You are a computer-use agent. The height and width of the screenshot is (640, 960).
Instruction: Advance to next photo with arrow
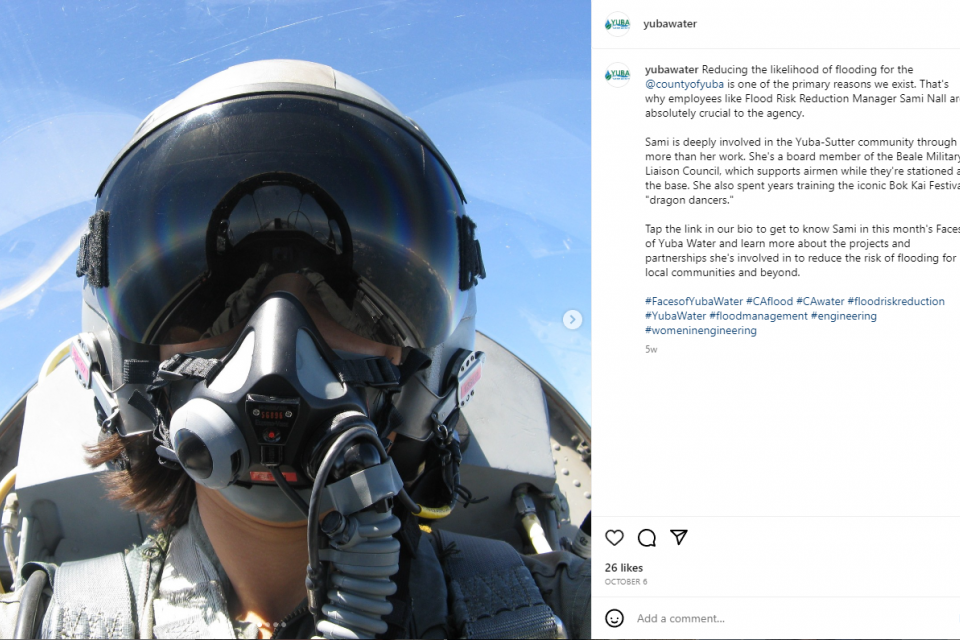click(x=572, y=319)
